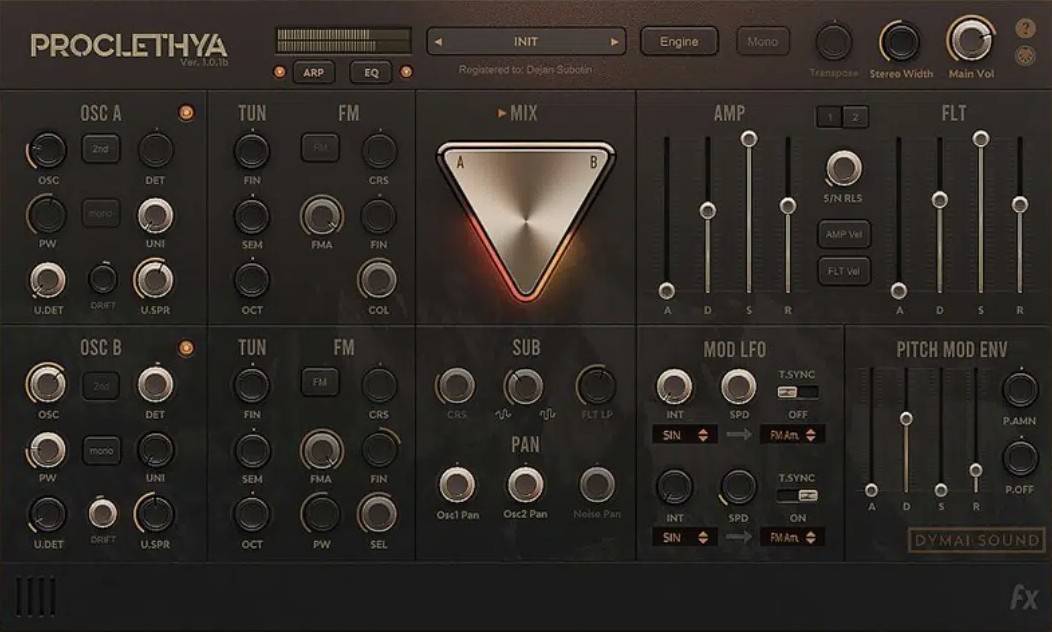Toggle the ARP enable LED

click(280, 72)
